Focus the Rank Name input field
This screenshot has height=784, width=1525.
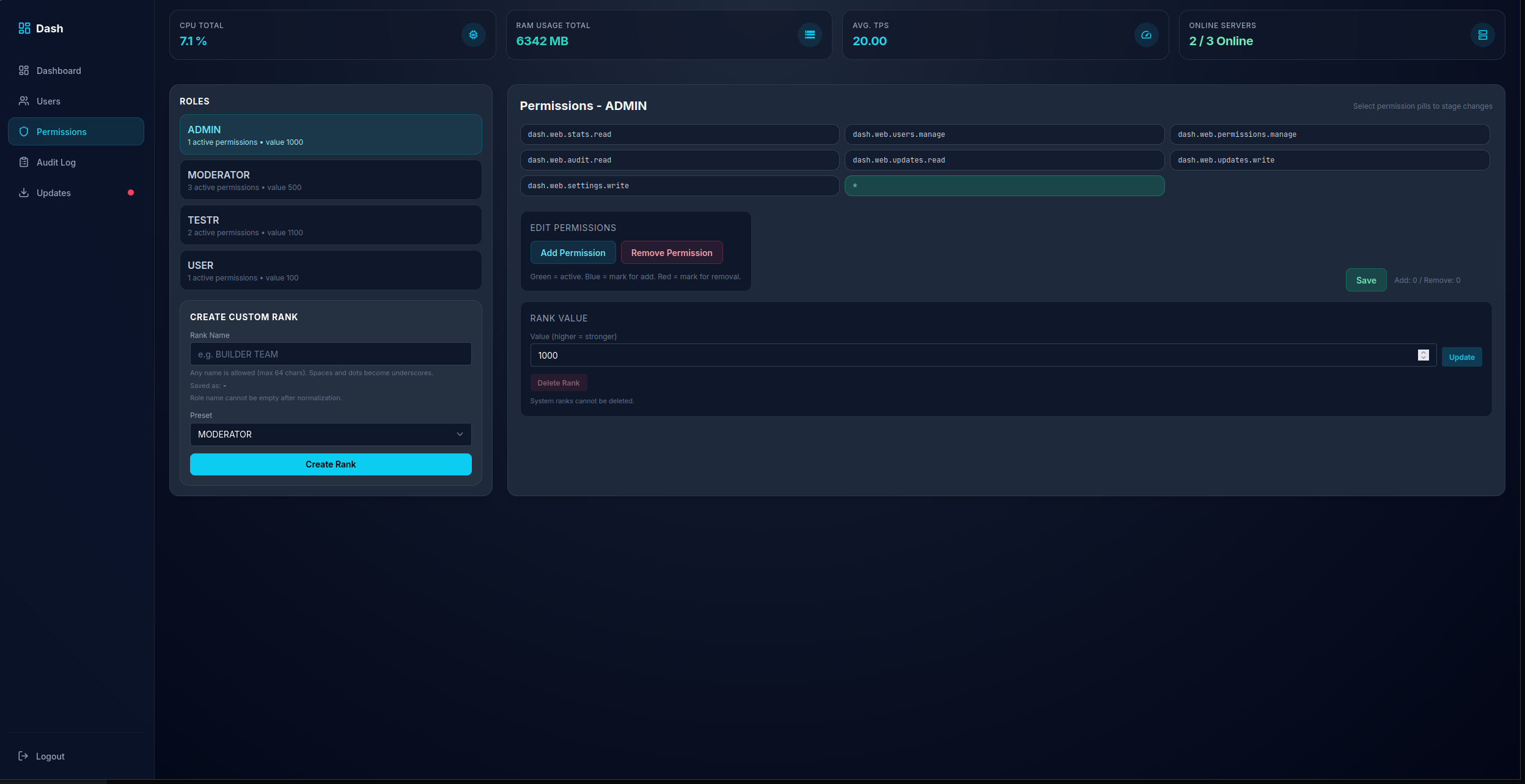(331, 354)
